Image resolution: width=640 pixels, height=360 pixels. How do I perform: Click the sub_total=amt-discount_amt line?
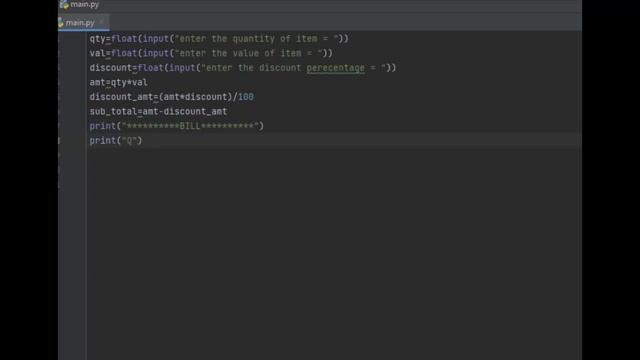pyautogui.click(x=158, y=111)
